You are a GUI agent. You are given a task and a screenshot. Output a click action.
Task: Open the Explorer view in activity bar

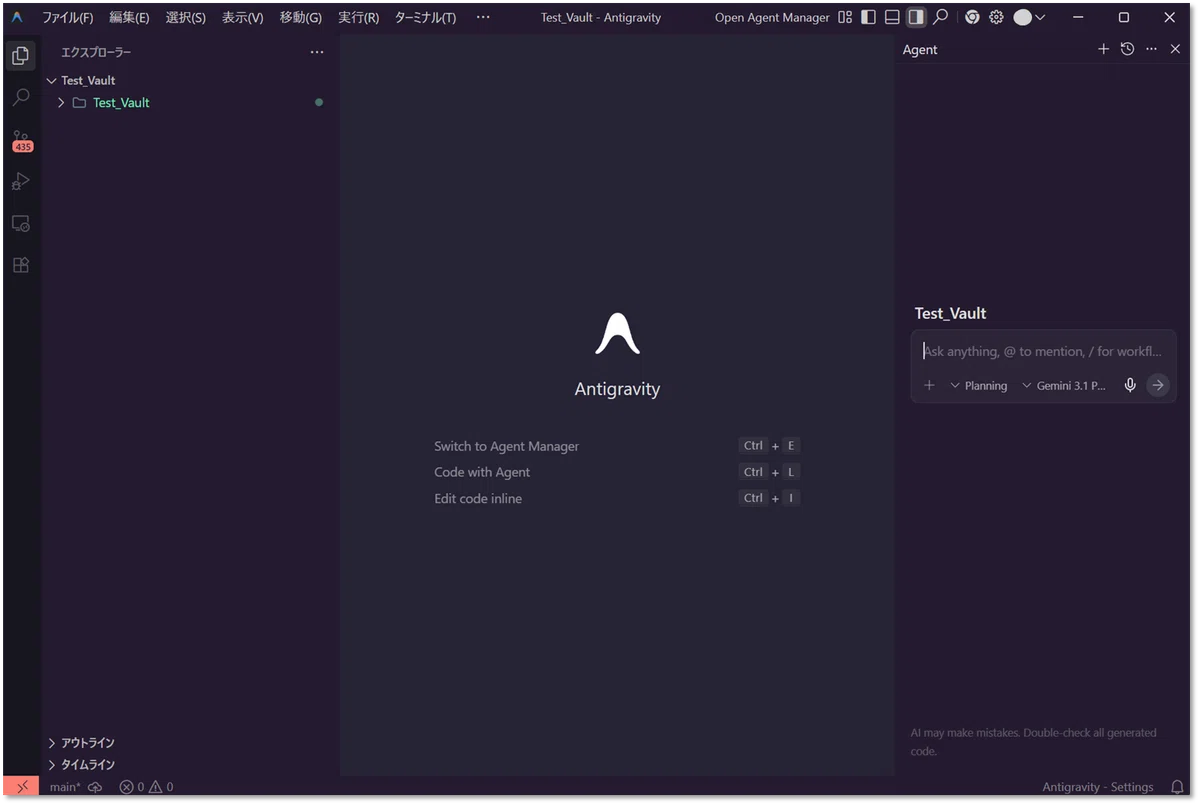pos(21,56)
